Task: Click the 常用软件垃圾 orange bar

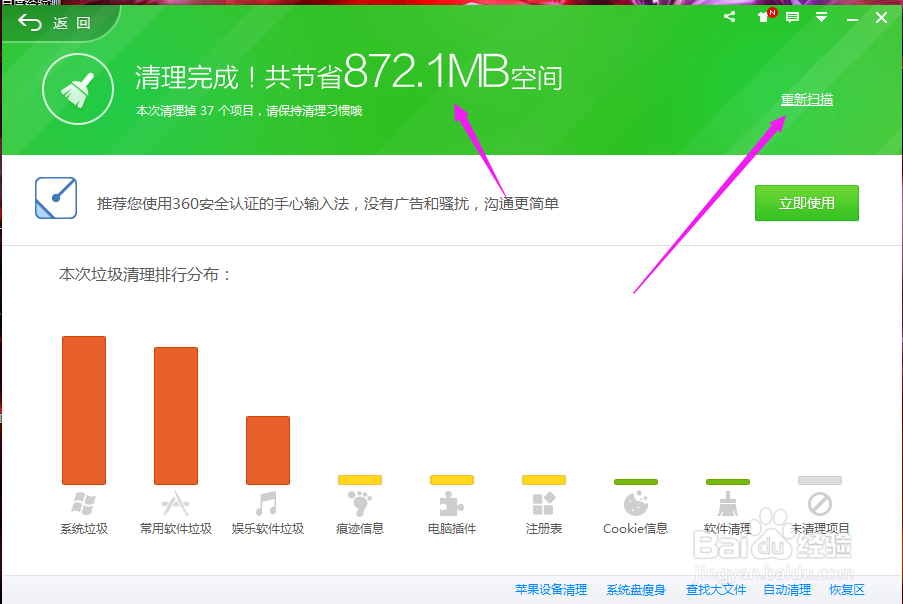Action: [x=176, y=416]
